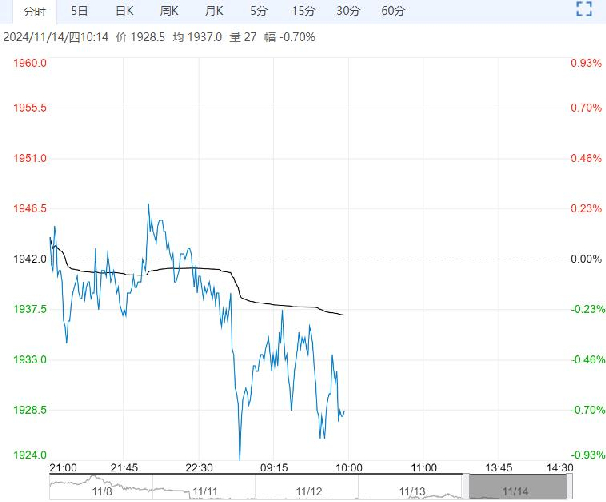
Task: Click the black average price line
Action: click(x=200, y=268)
